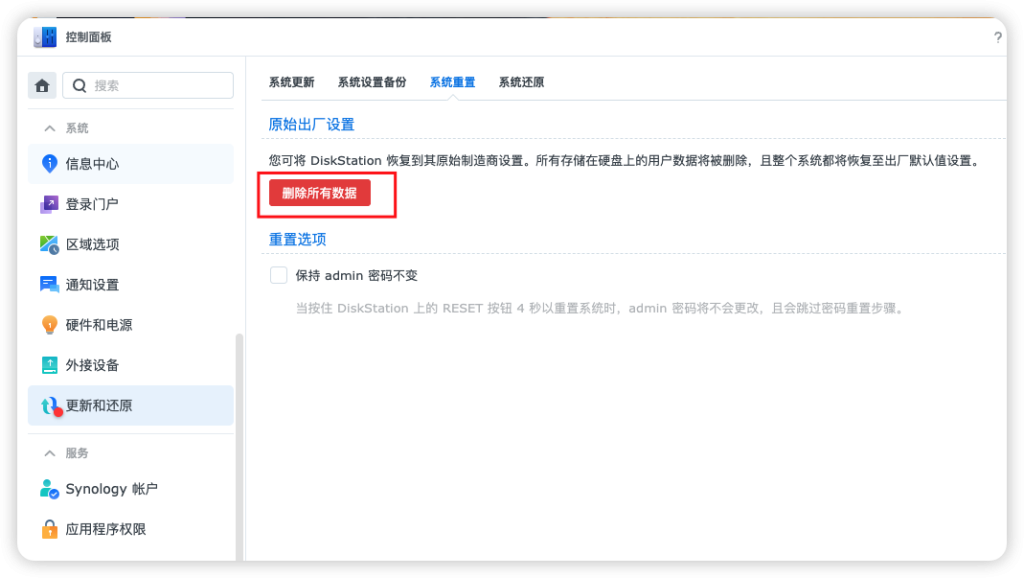
Task: Click the Control Panel app icon in title bar
Action: click(x=45, y=37)
